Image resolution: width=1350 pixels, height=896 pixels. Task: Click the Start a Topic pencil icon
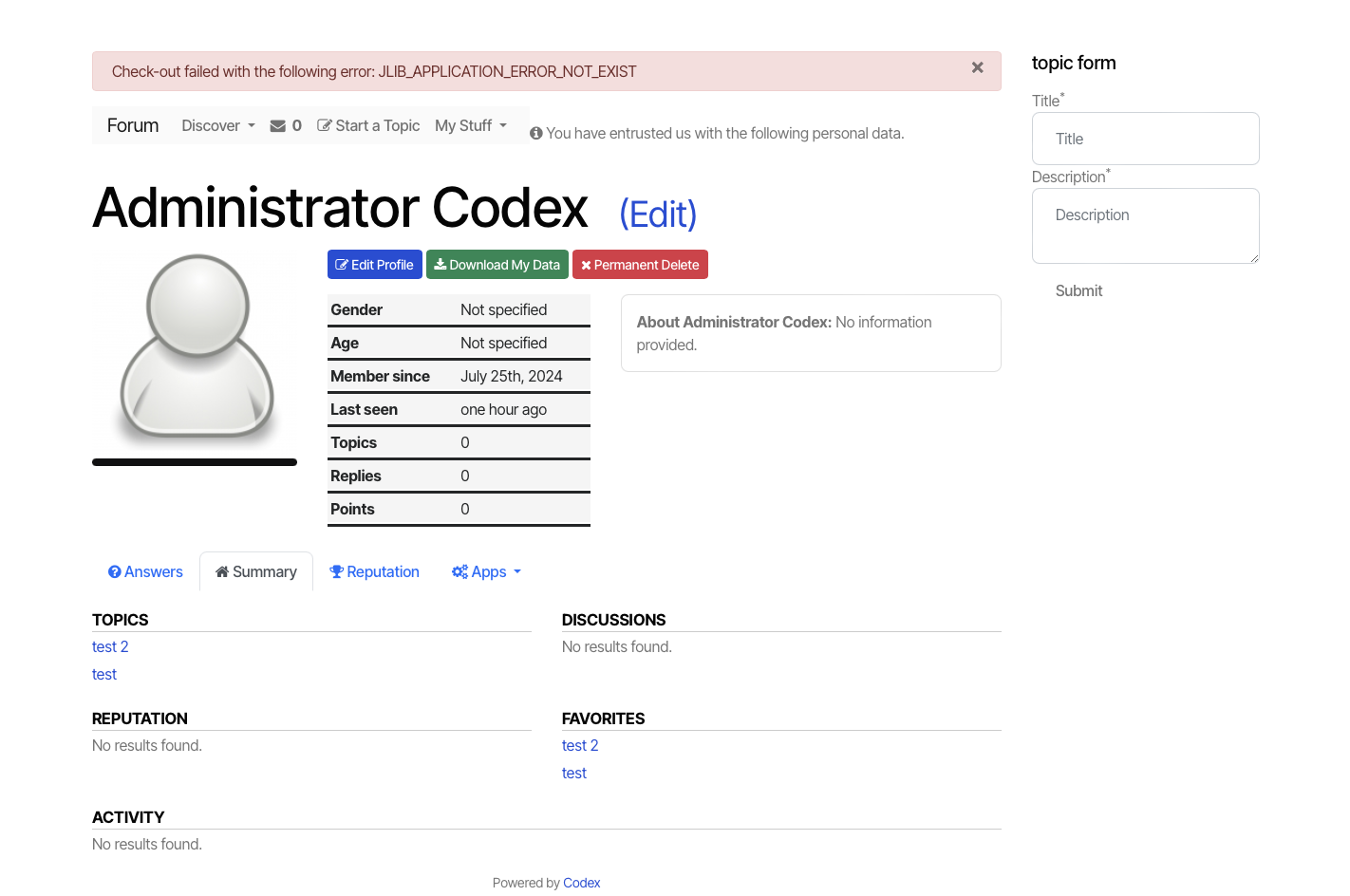(x=325, y=126)
